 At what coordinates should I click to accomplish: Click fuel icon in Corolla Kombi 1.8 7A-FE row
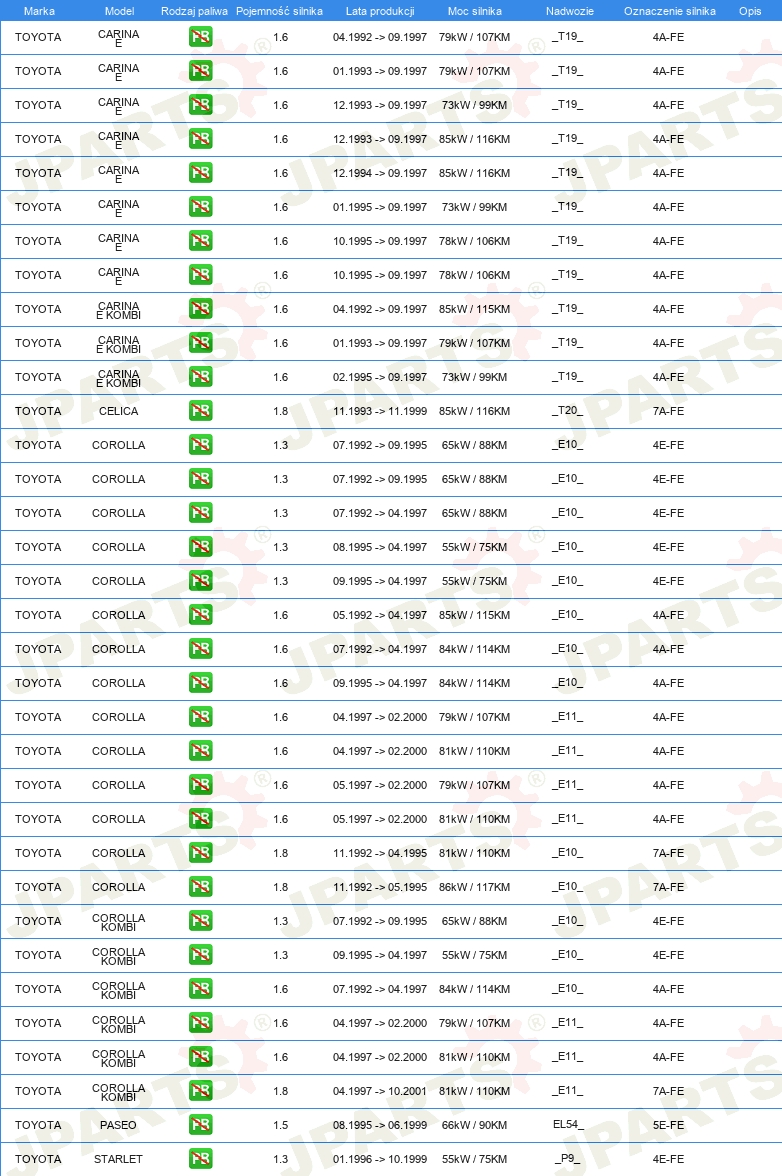(x=200, y=1091)
